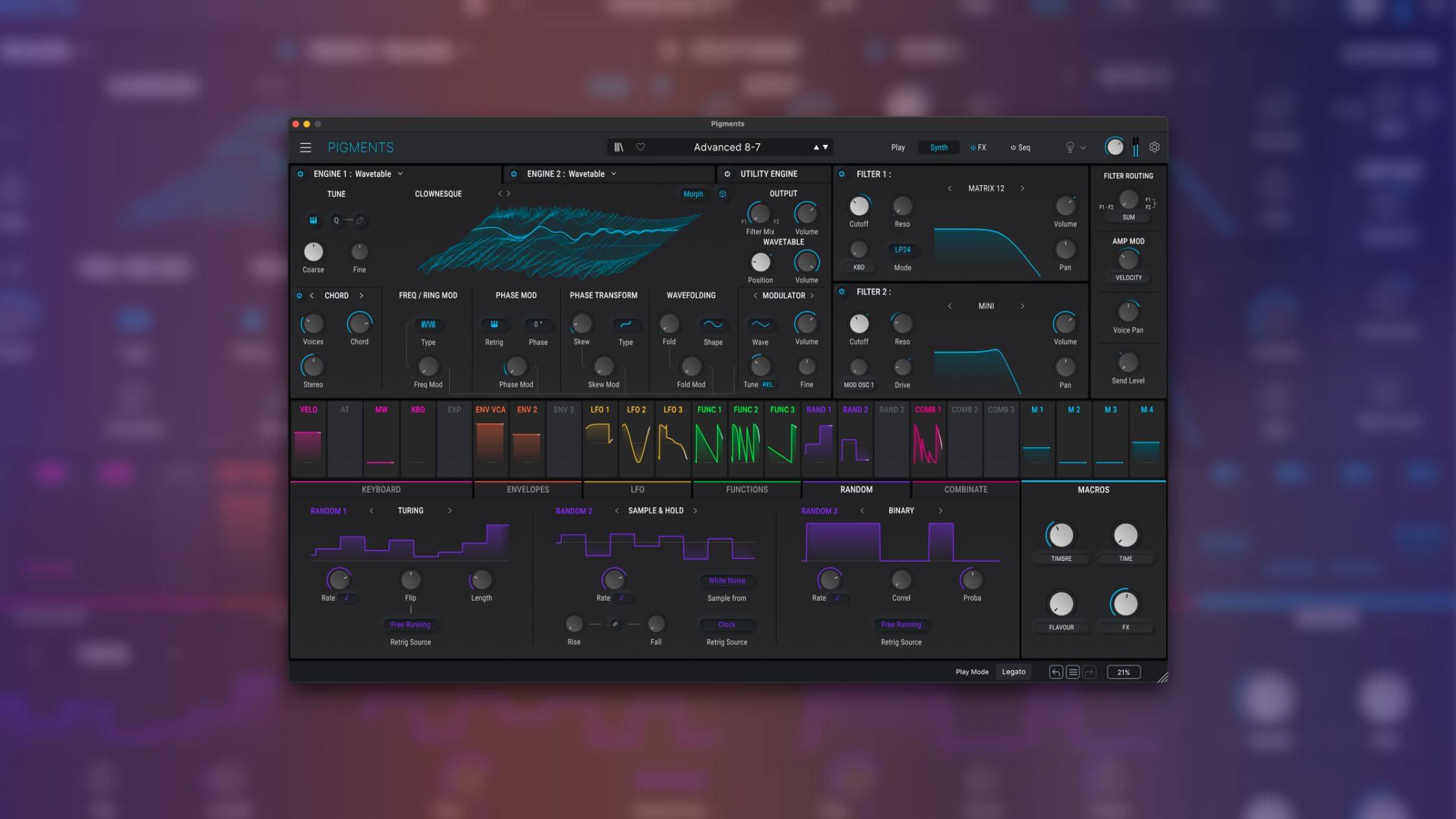
Task: Select previous preset with the up arrow
Action: tap(816, 148)
